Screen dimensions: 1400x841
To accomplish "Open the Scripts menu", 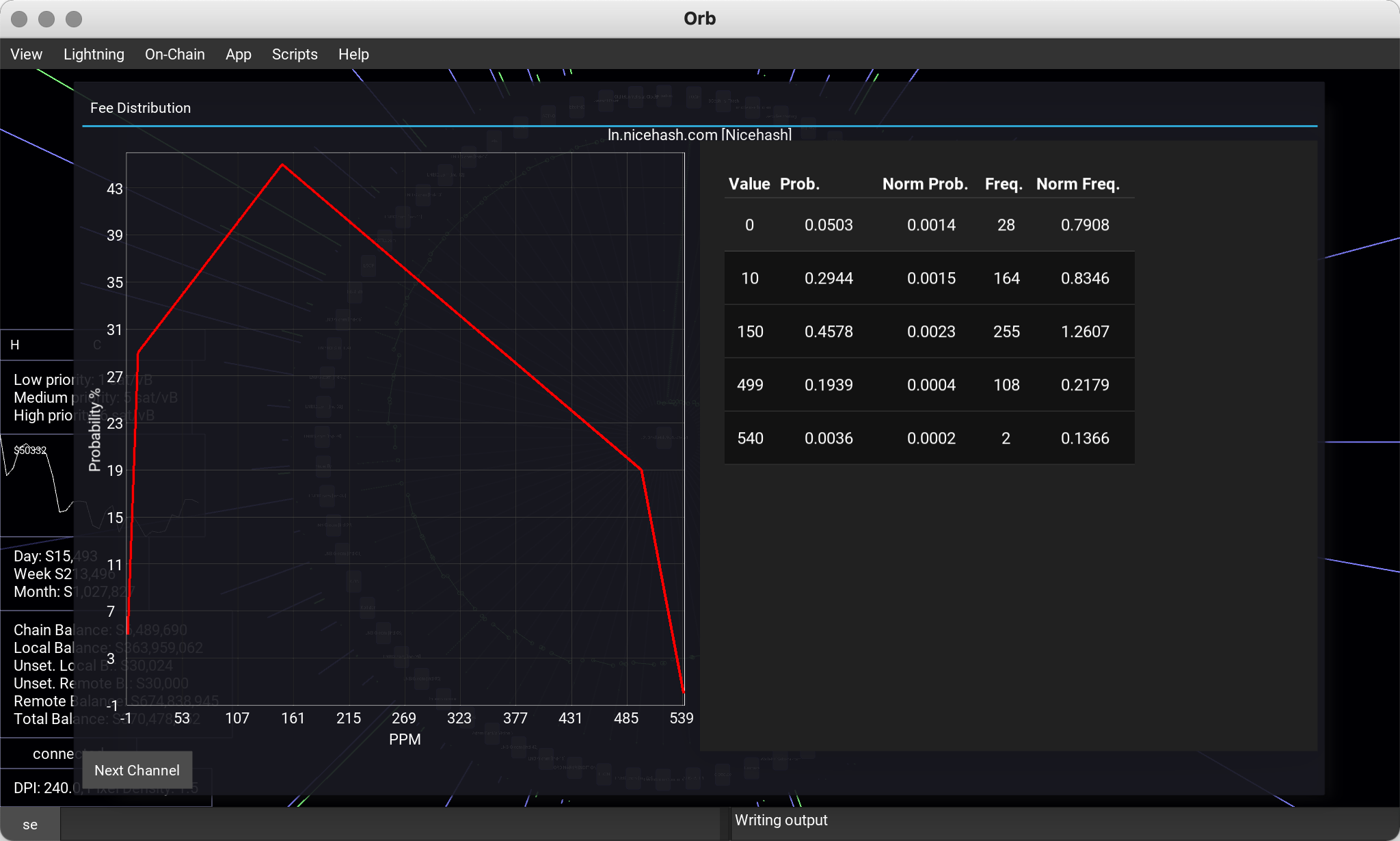I will point(295,54).
